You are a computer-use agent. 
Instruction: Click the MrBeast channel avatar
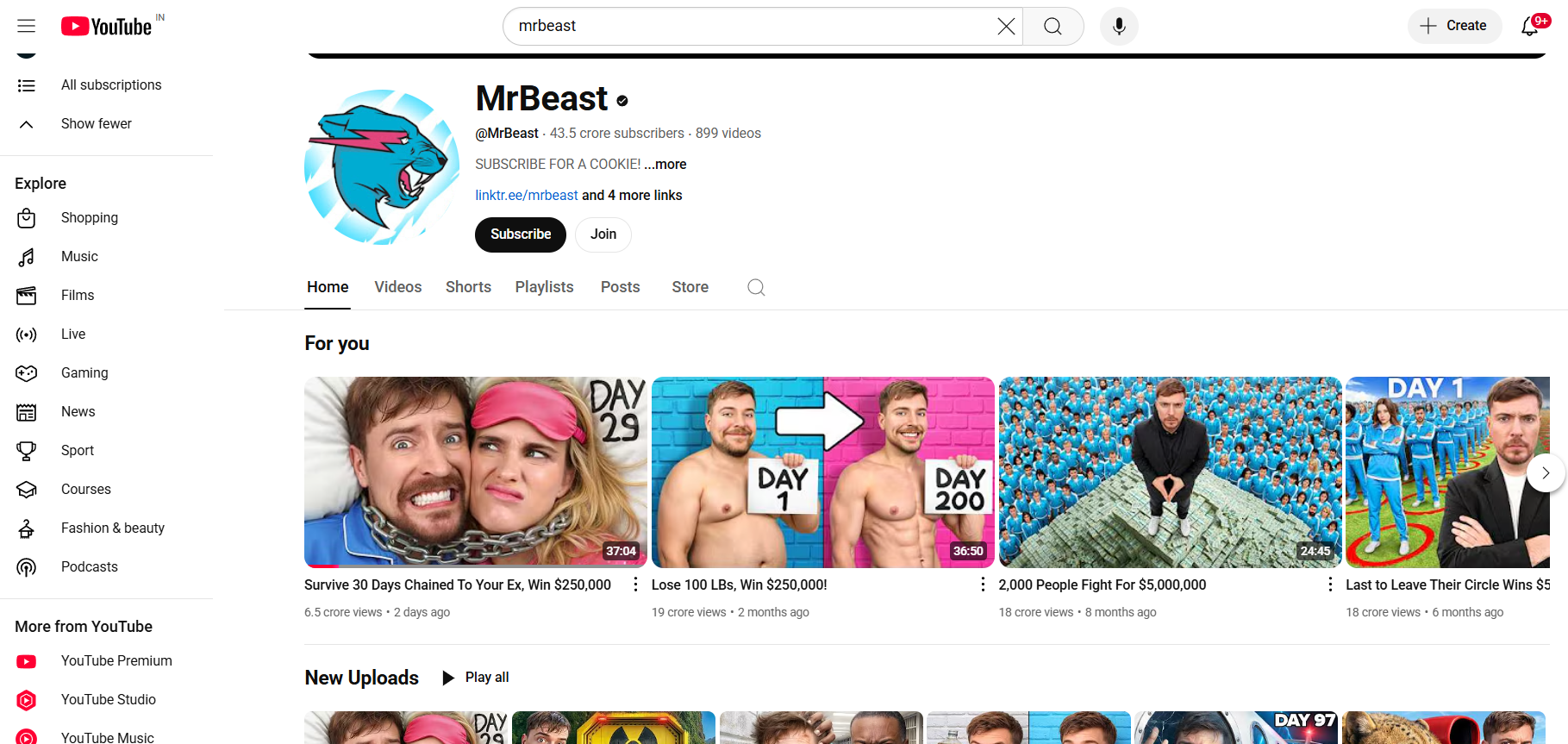(x=382, y=167)
